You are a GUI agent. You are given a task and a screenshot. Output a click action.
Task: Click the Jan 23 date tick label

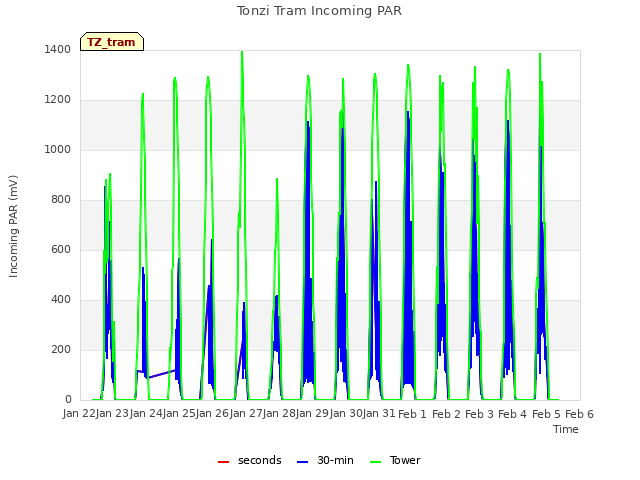pyautogui.click(x=112, y=414)
